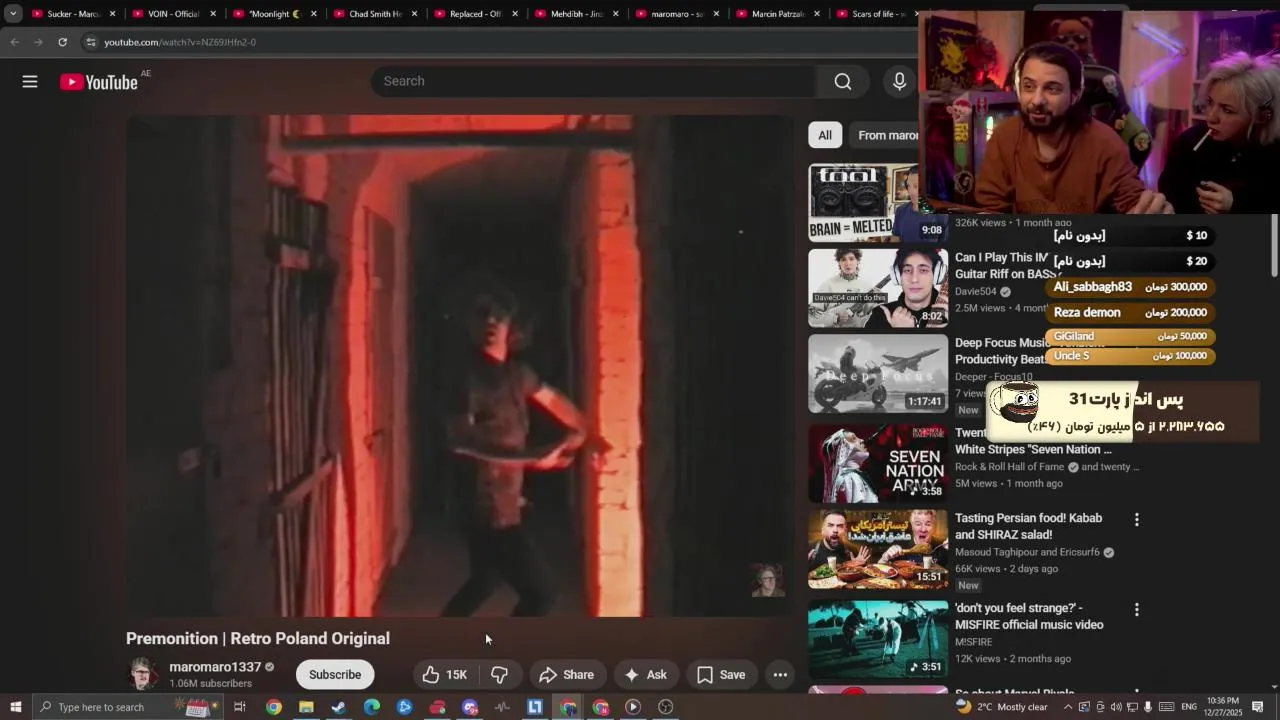1280x720 pixels.
Task: Close the Sucker - Marcus tab
Action: (x=112, y=14)
